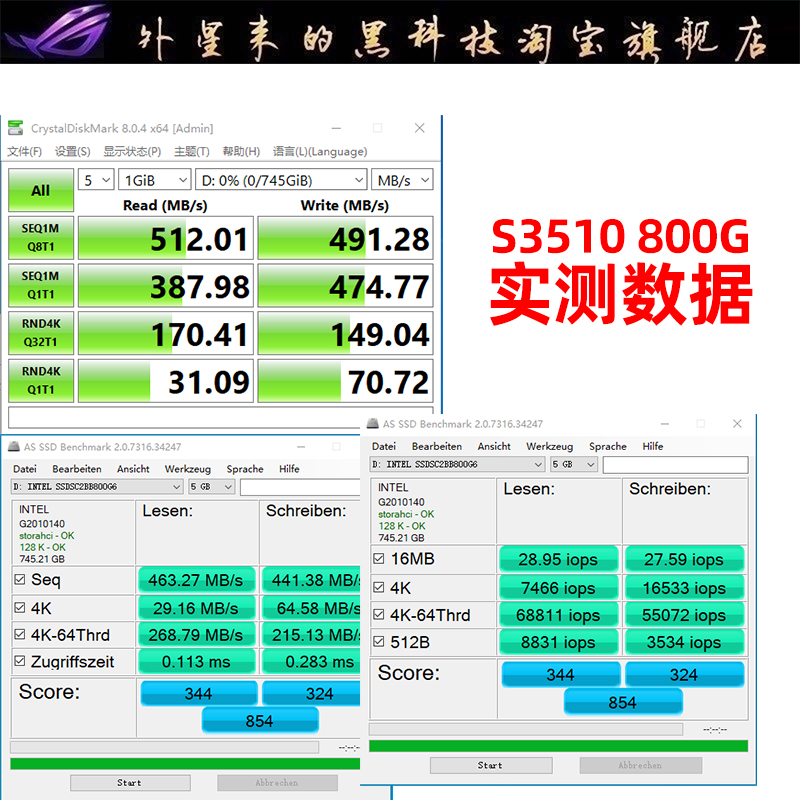Click Start button in AS SSD MB/s window
The image size is (800, 800).
click(130, 783)
